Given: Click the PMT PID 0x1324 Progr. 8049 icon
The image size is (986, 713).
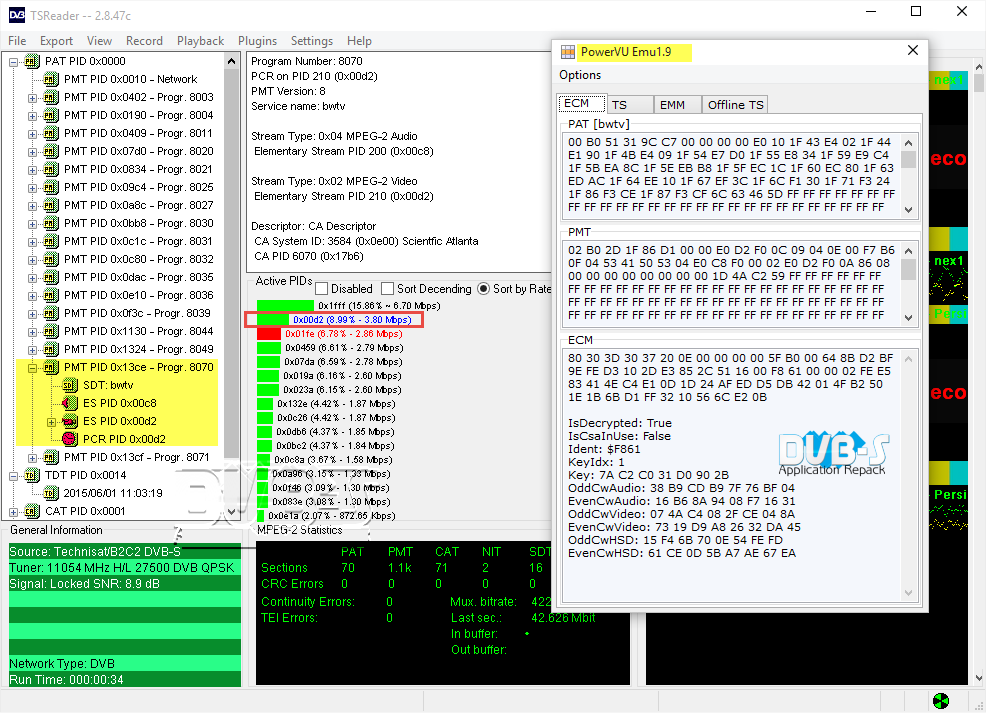Looking at the screenshot, I should pyautogui.click(x=51, y=349).
